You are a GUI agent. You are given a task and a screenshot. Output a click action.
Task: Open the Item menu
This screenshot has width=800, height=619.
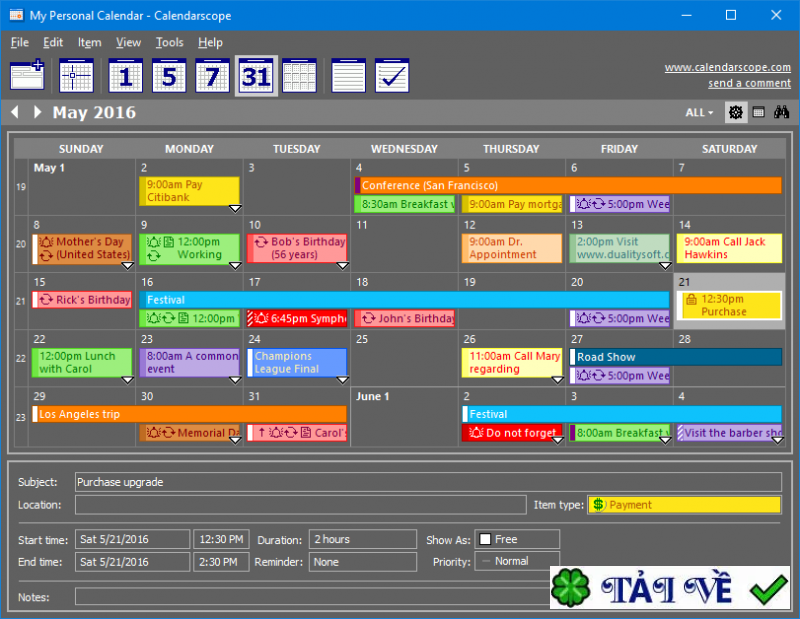pyautogui.click(x=89, y=42)
